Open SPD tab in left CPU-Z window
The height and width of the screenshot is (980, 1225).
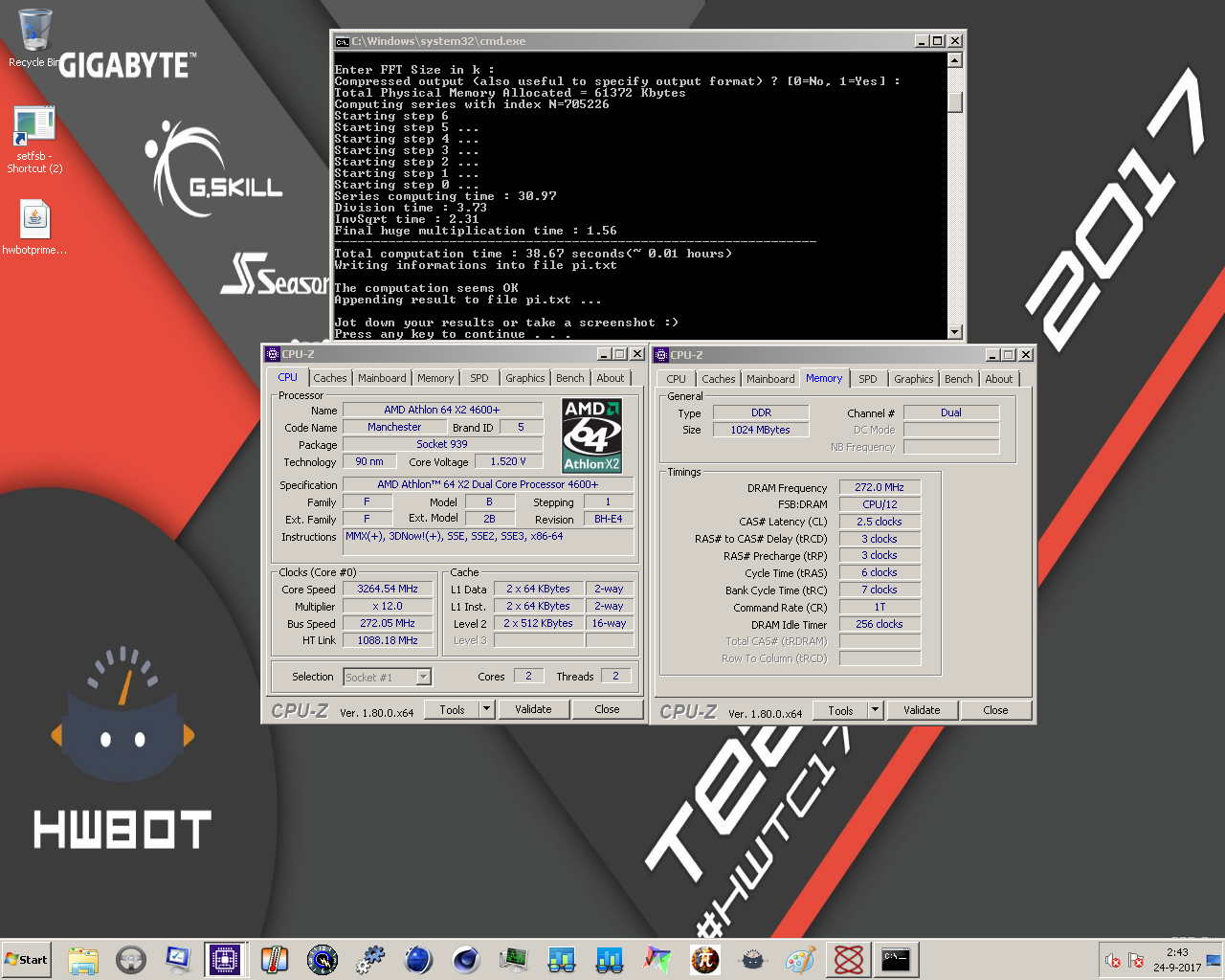479,378
